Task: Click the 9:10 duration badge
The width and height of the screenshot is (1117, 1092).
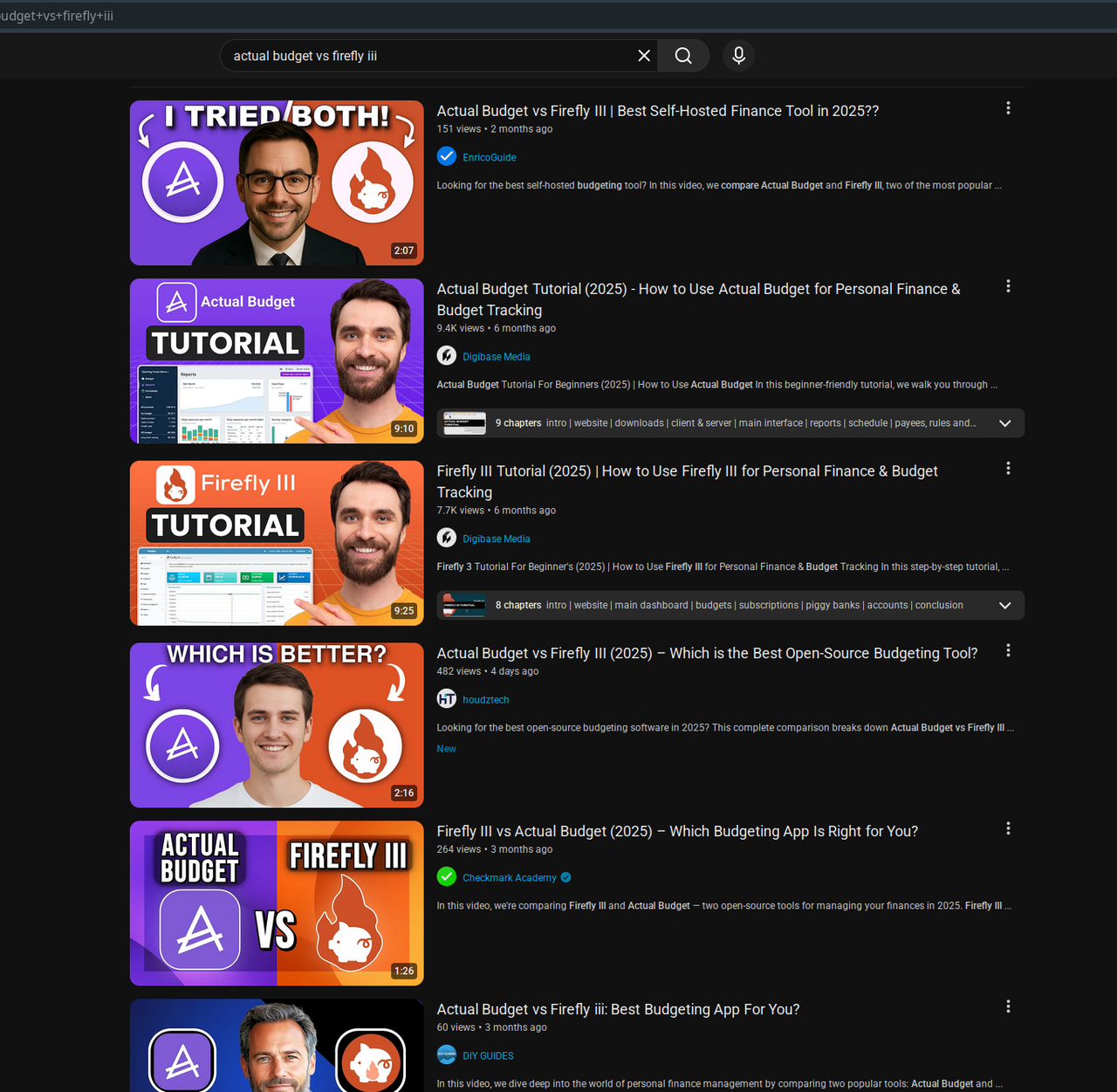Action: pos(404,429)
